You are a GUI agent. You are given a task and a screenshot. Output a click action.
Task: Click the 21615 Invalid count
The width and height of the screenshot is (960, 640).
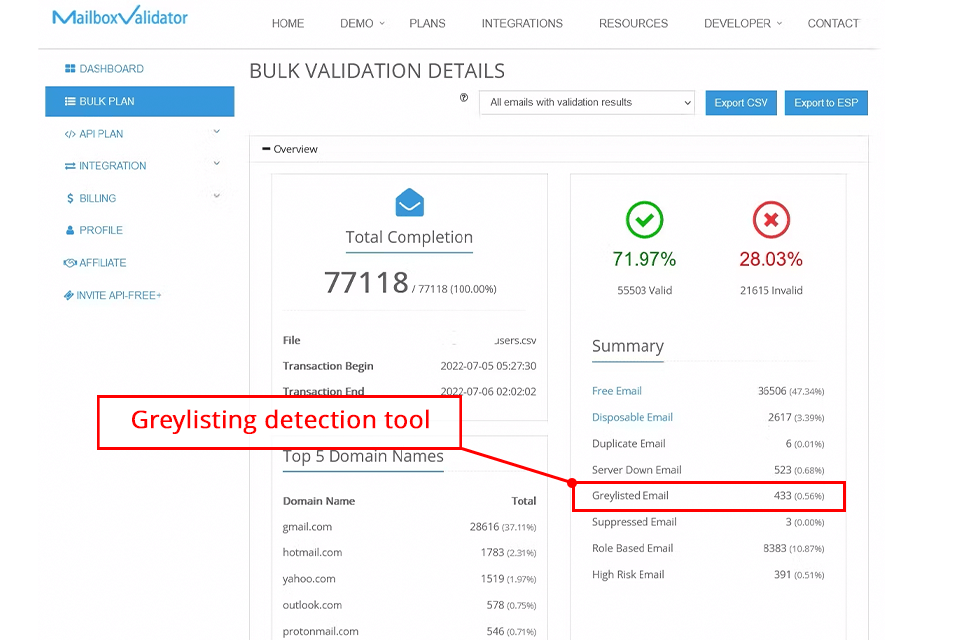point(771,290)
